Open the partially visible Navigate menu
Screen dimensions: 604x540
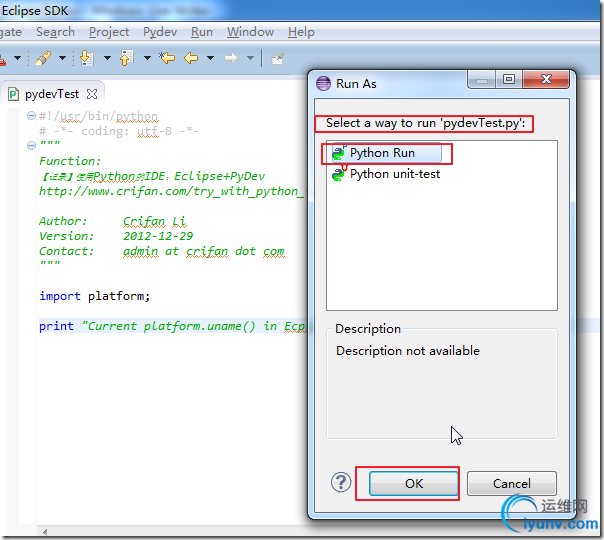coord(10,32)
